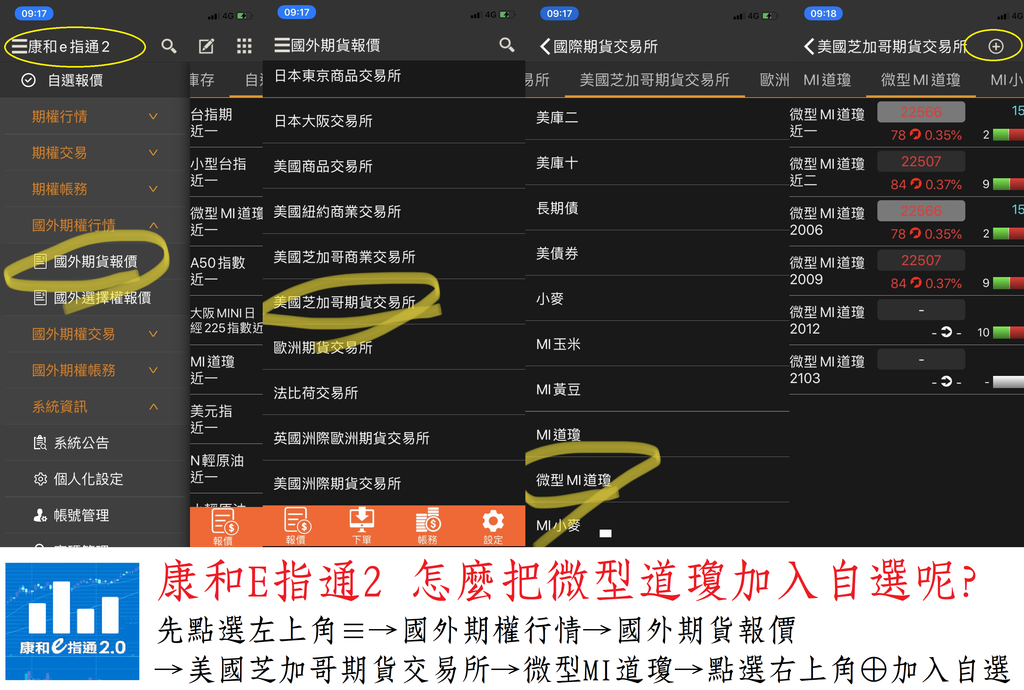Choose 美國芝加哥商業交易所 from the exchange list
This screenshot has width=1024, height=690.
(394, 257)
